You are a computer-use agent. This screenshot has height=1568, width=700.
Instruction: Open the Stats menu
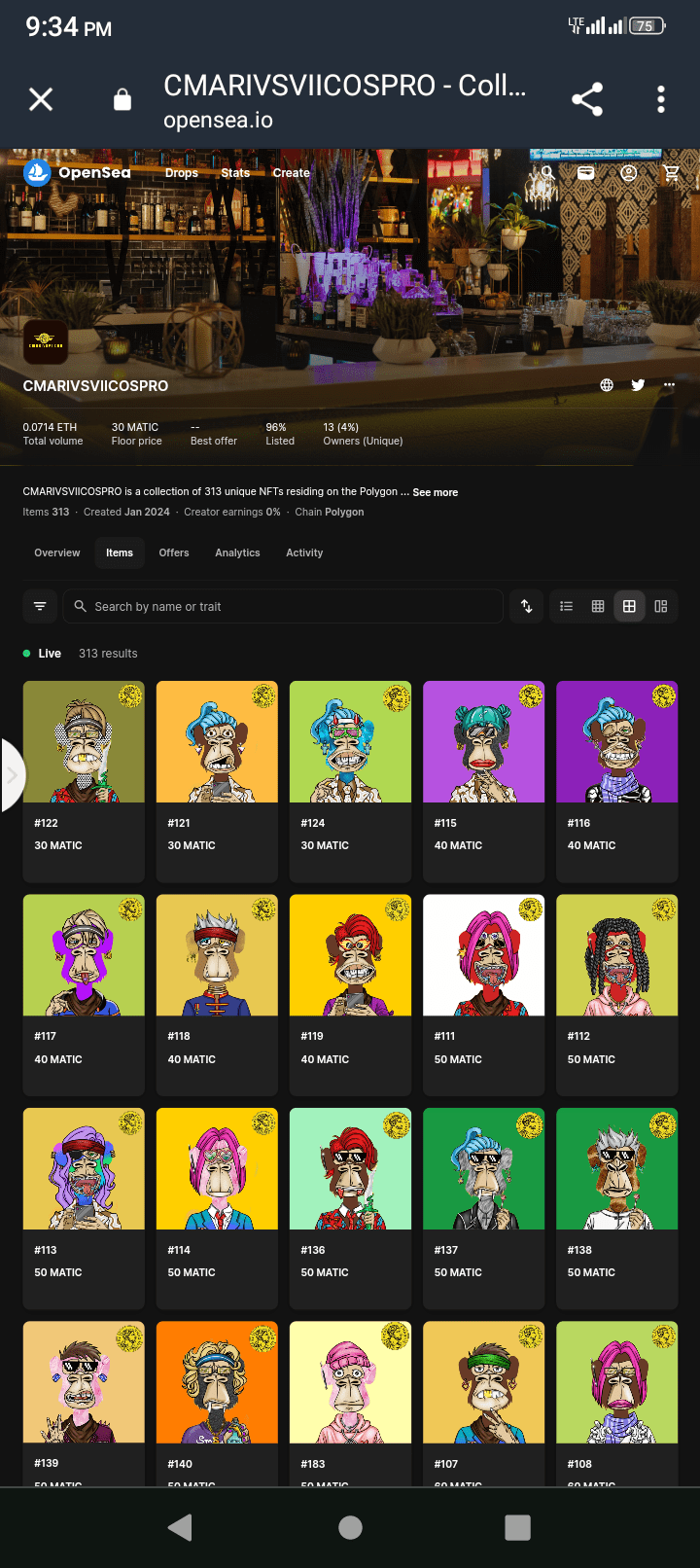click(235, 173)
